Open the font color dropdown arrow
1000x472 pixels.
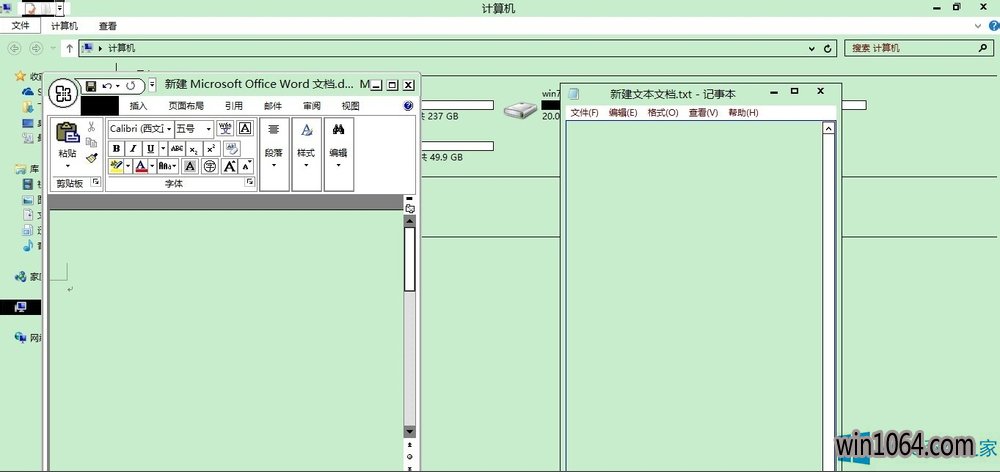(152, 166)
